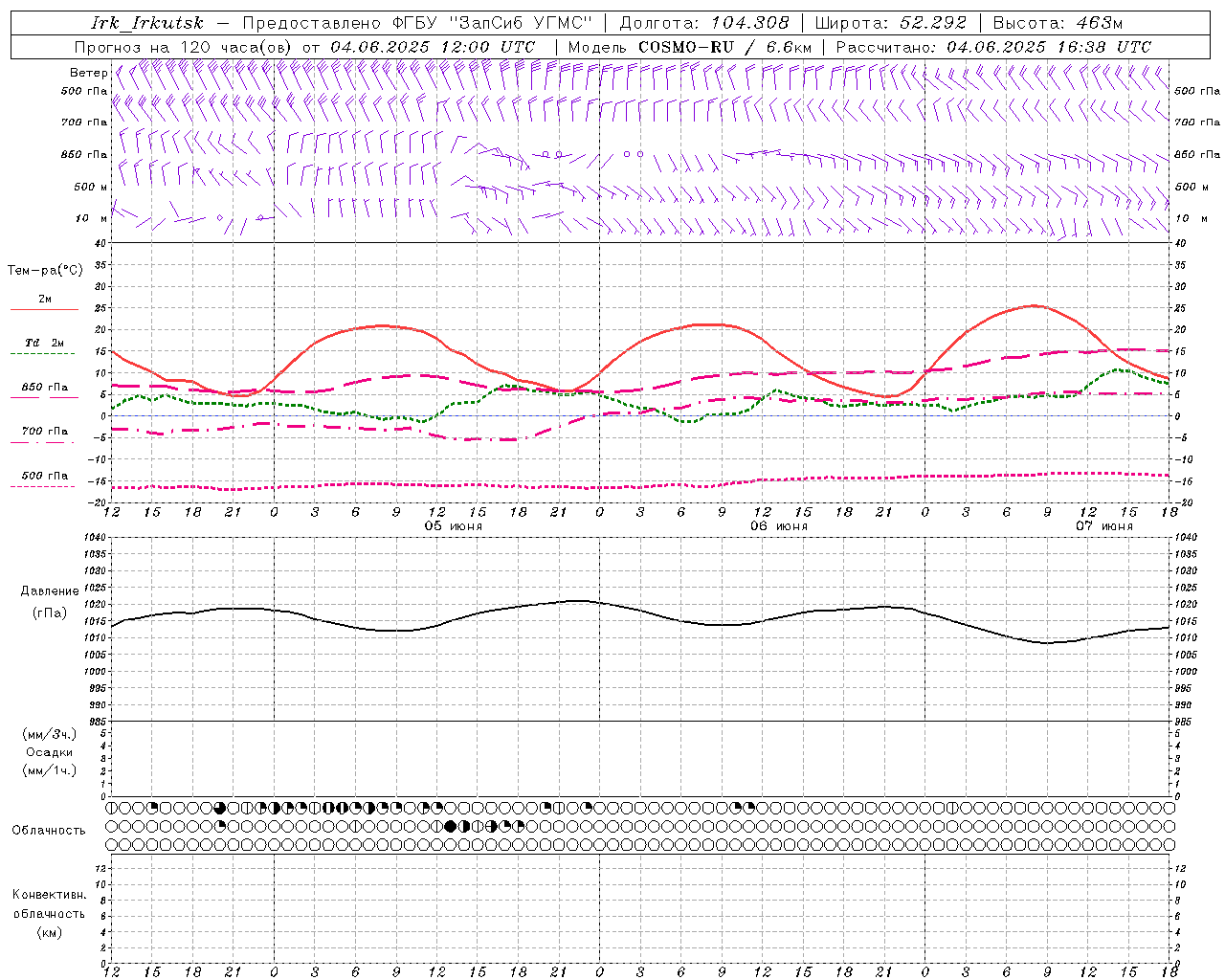Click the "06 июня" date label

779,526
